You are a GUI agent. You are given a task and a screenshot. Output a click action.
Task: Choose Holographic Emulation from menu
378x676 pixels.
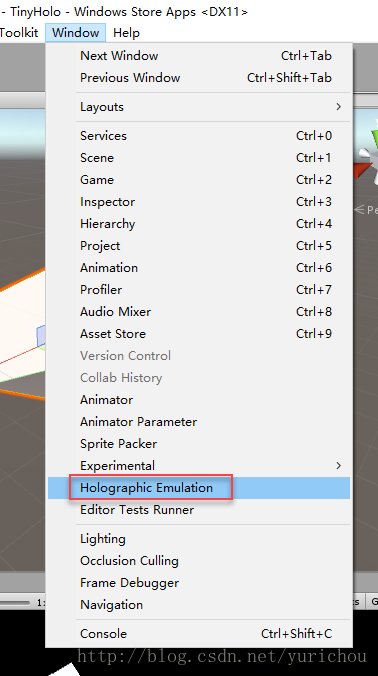click(199, 488)
